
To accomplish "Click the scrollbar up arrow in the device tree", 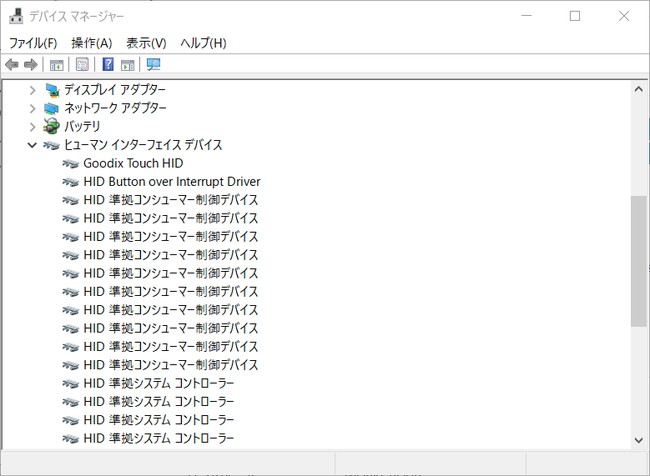I will pyautogui.click(x=638, y=89).
